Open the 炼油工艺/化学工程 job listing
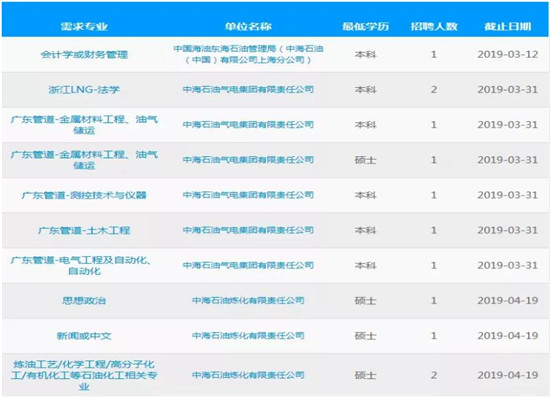This screenshot has height=400, width=550. click(84, 375)
